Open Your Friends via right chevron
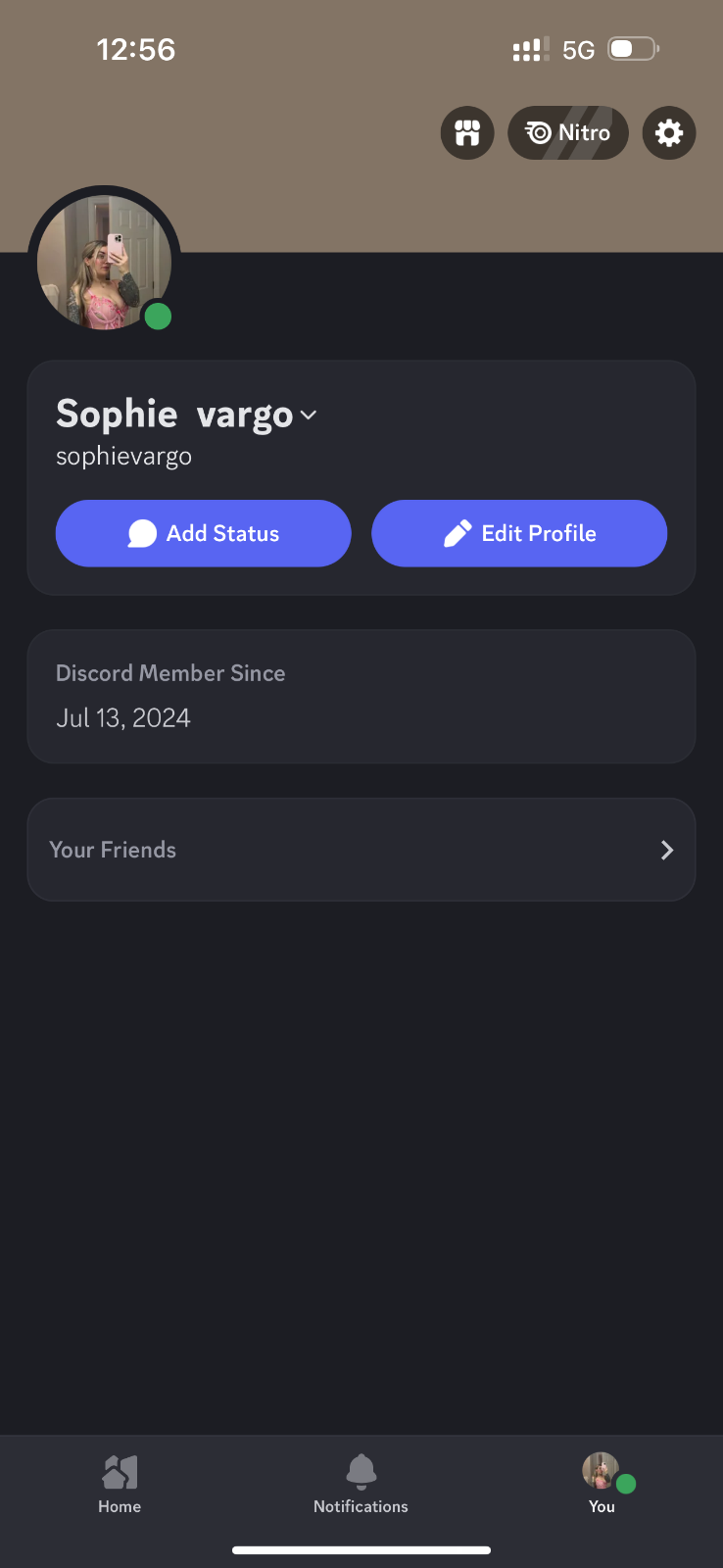 (667, 850)
